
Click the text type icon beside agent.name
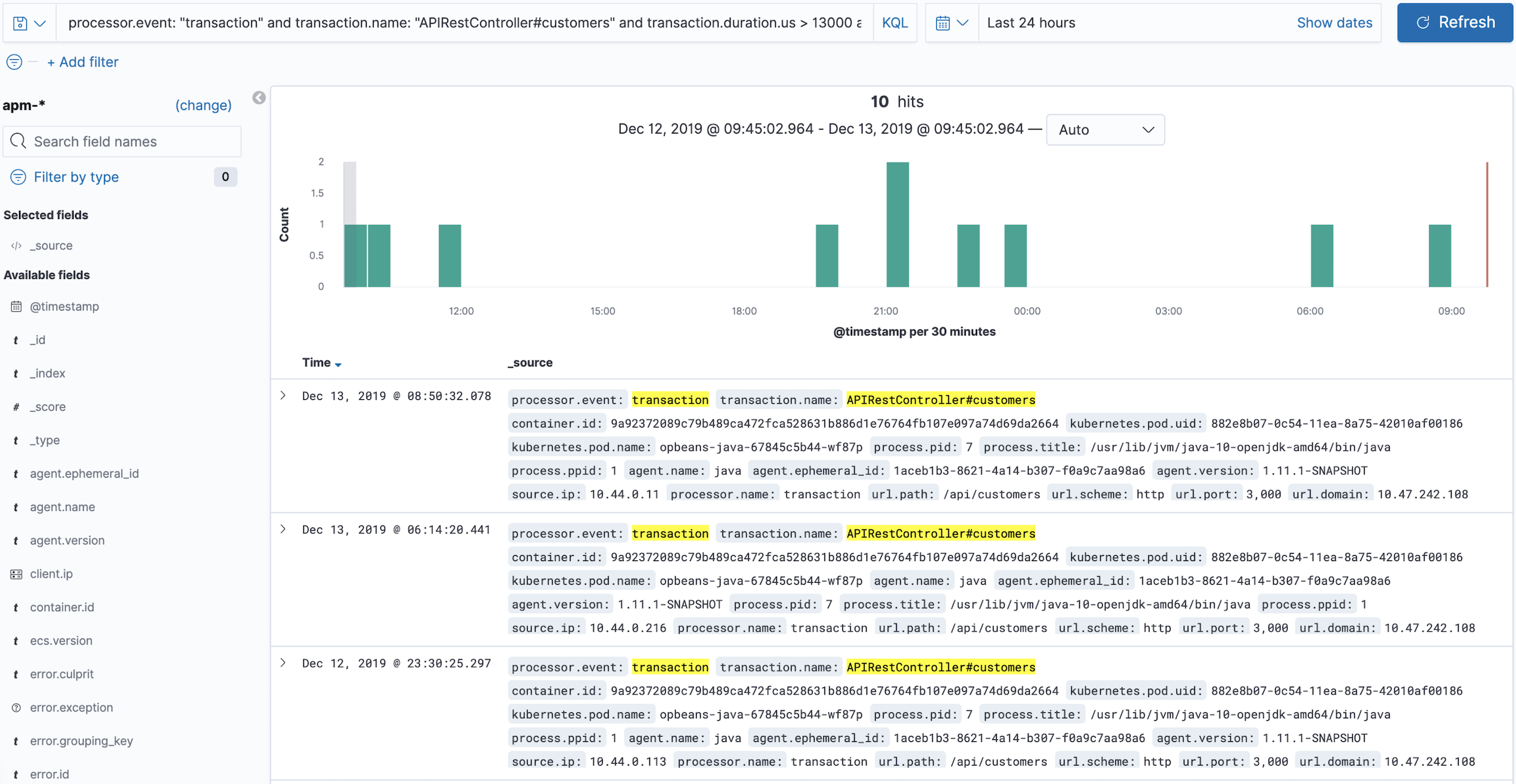click(16, 506)
